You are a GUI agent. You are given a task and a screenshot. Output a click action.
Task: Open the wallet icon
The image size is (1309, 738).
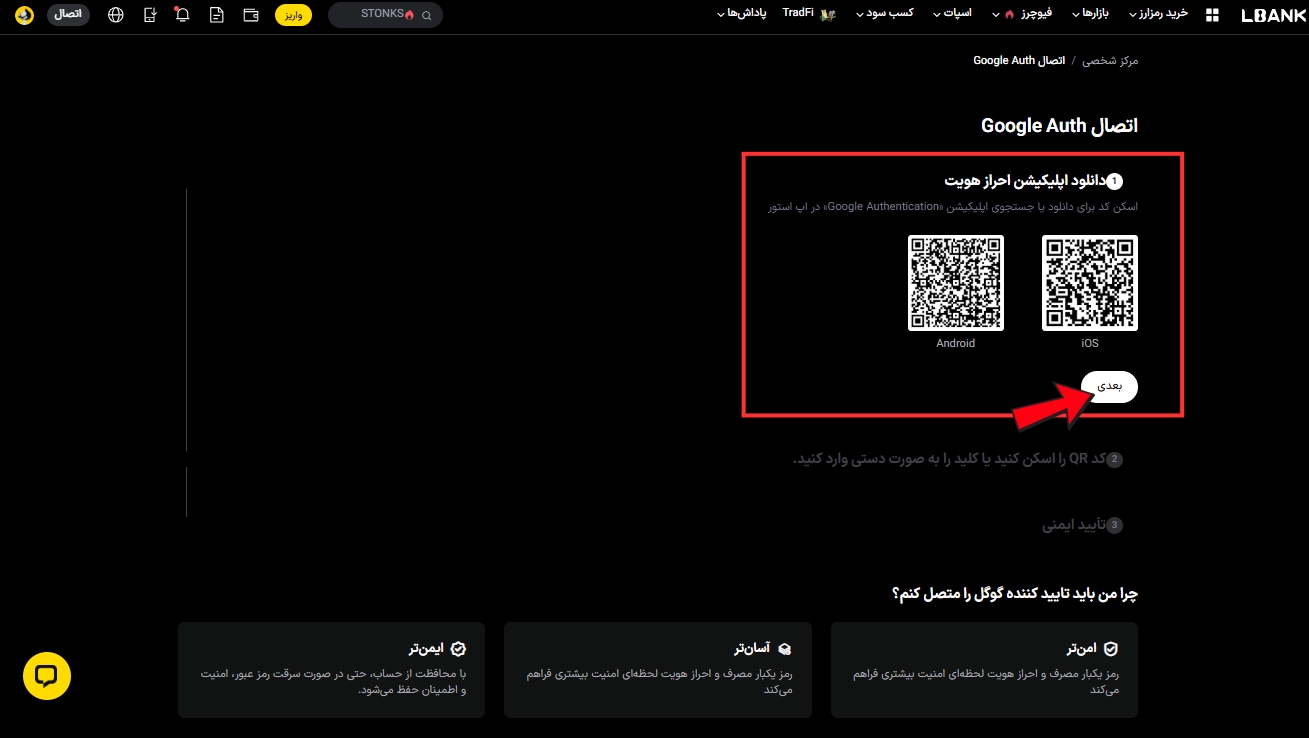pos(251,15)
